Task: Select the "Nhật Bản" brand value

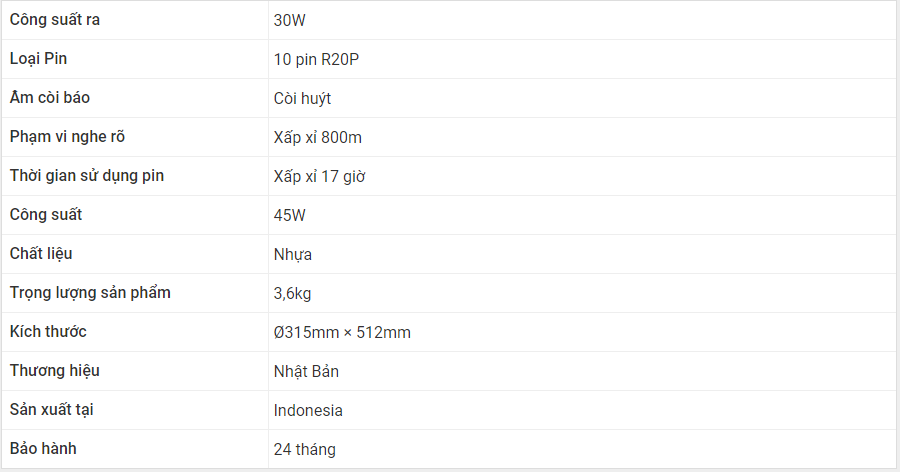Action: point(306,372)
